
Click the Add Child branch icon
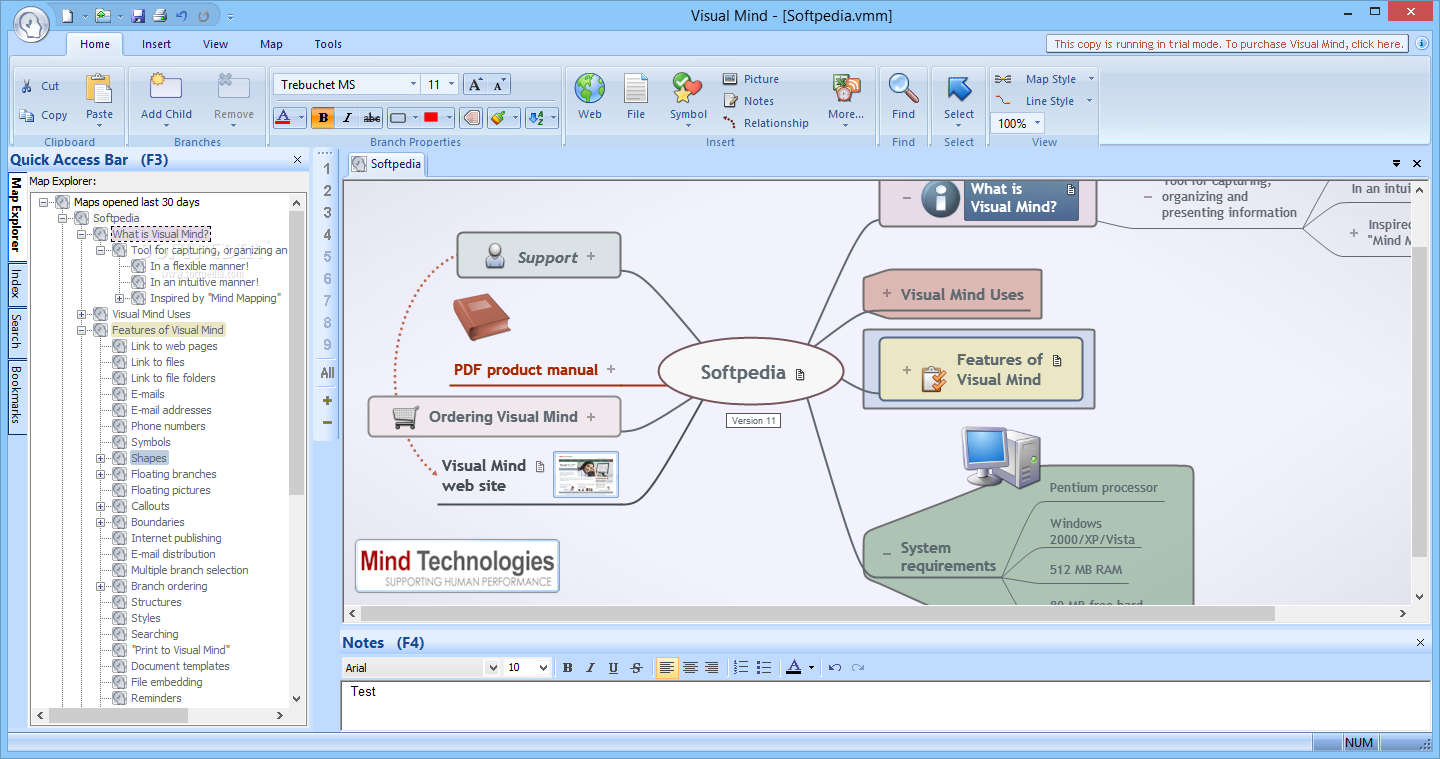coord(166,86)
